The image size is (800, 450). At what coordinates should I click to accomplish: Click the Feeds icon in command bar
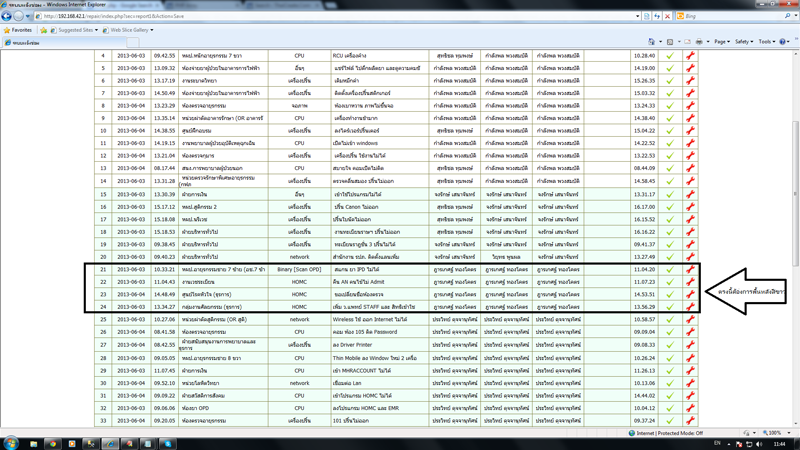coord(670,42)
